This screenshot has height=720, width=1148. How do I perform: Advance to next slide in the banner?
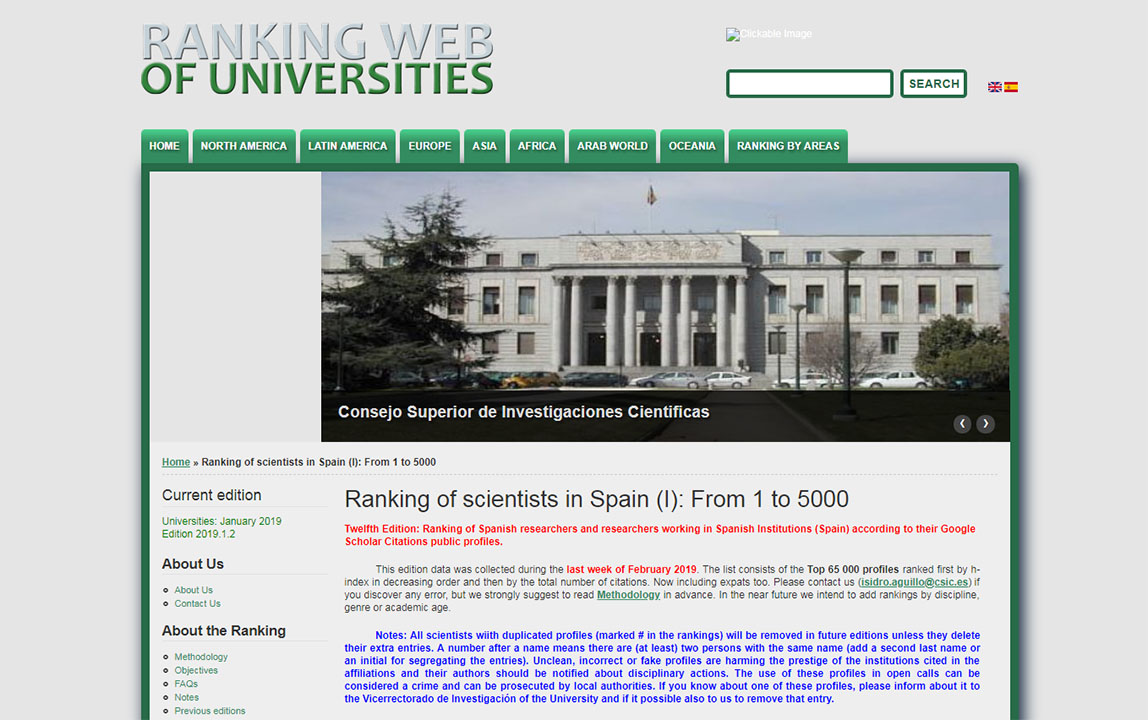tap(986, 424)
